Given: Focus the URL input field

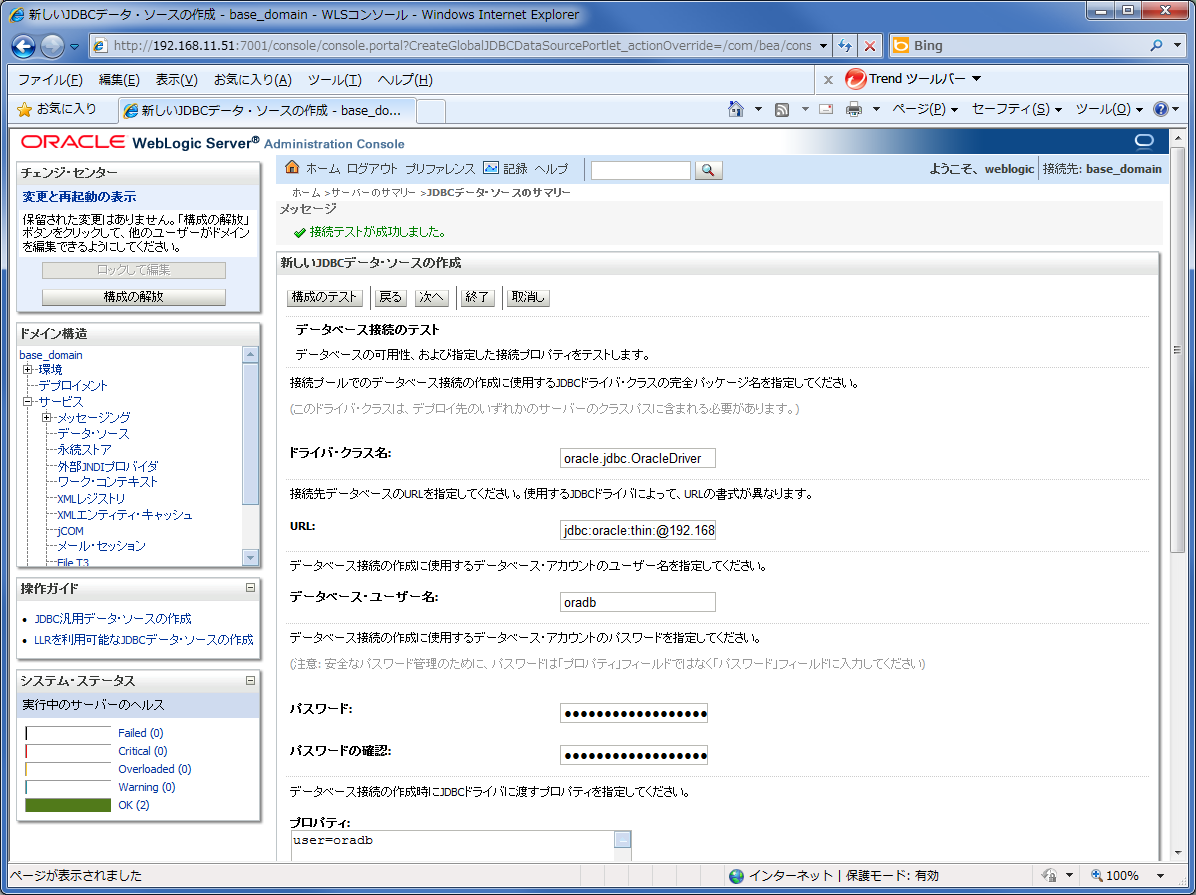Looking at the screenshot, I should point(638,530).
